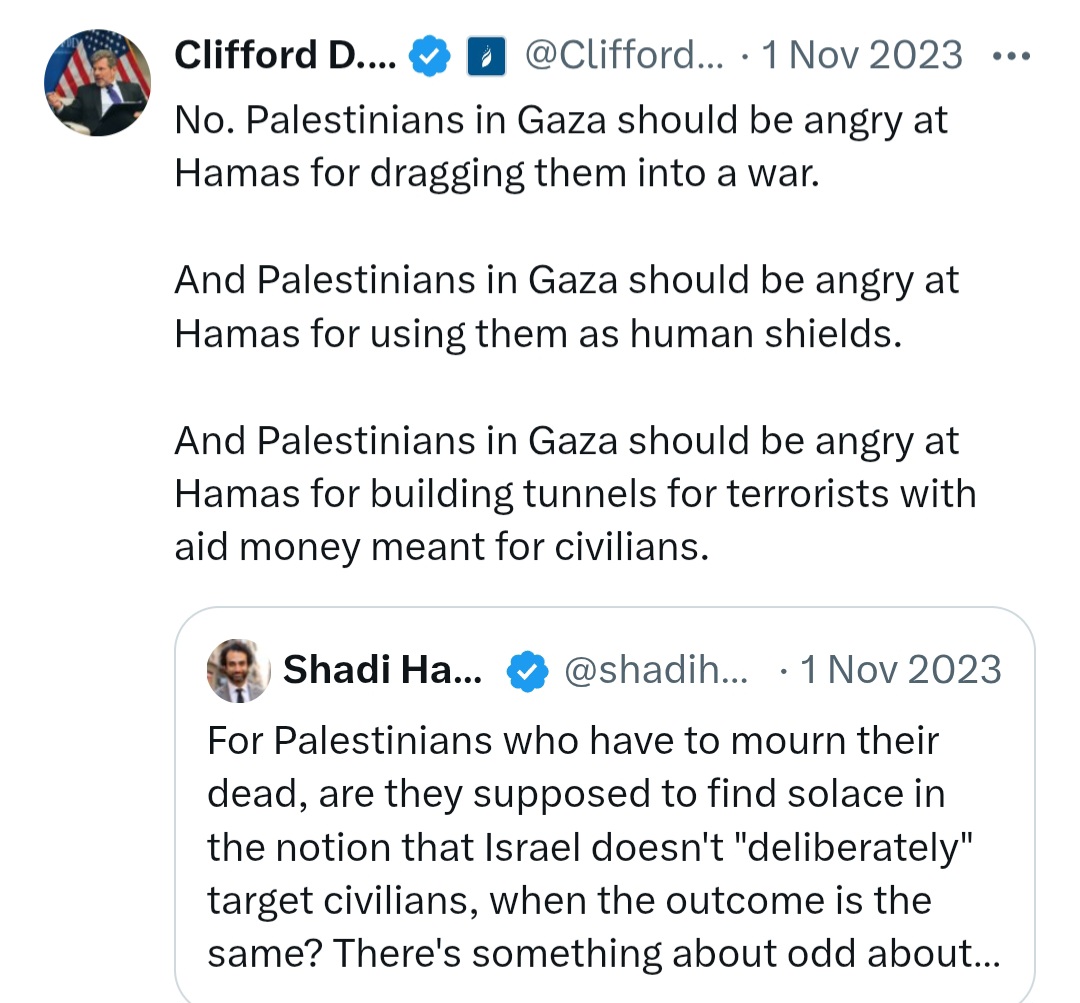Open the three-dot more options menu
The height and width of the screenshot is (1003, 1080).
1011,56
